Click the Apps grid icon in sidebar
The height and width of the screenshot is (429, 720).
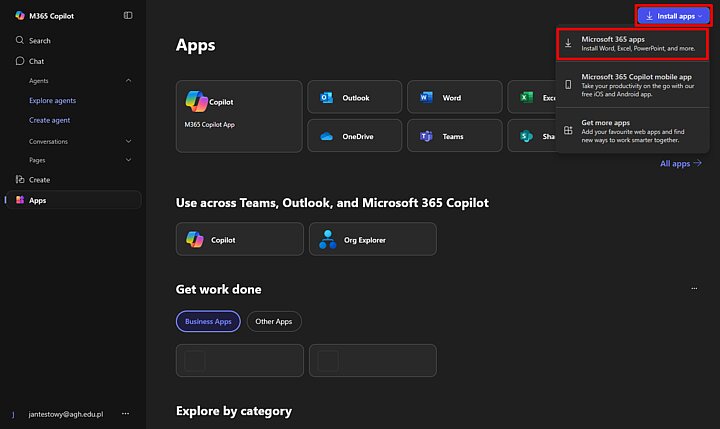pyautogui.click(x=20, y=200)
